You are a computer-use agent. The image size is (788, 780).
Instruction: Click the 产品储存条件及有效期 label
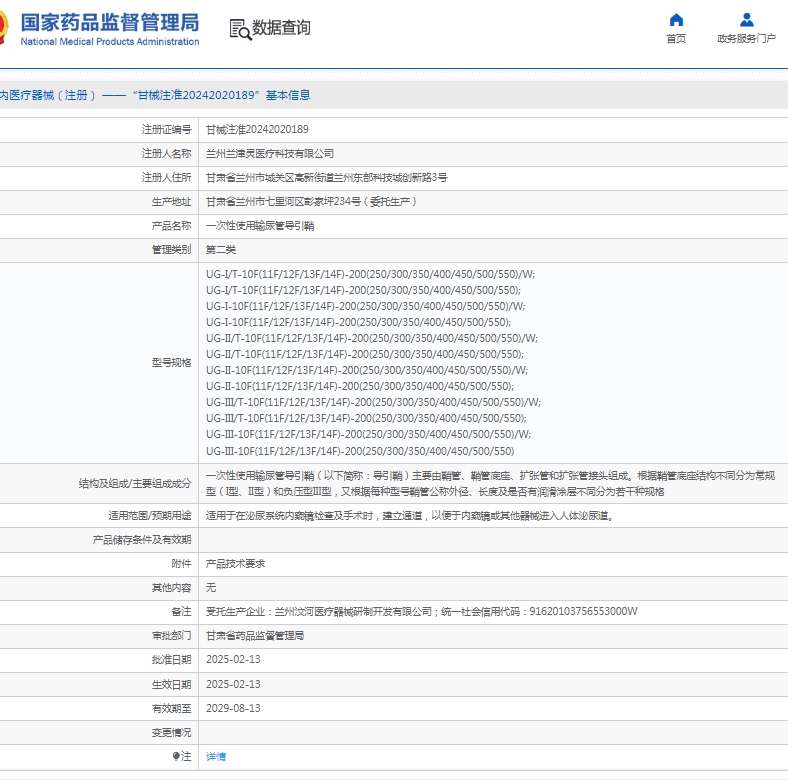coord(142,540)
